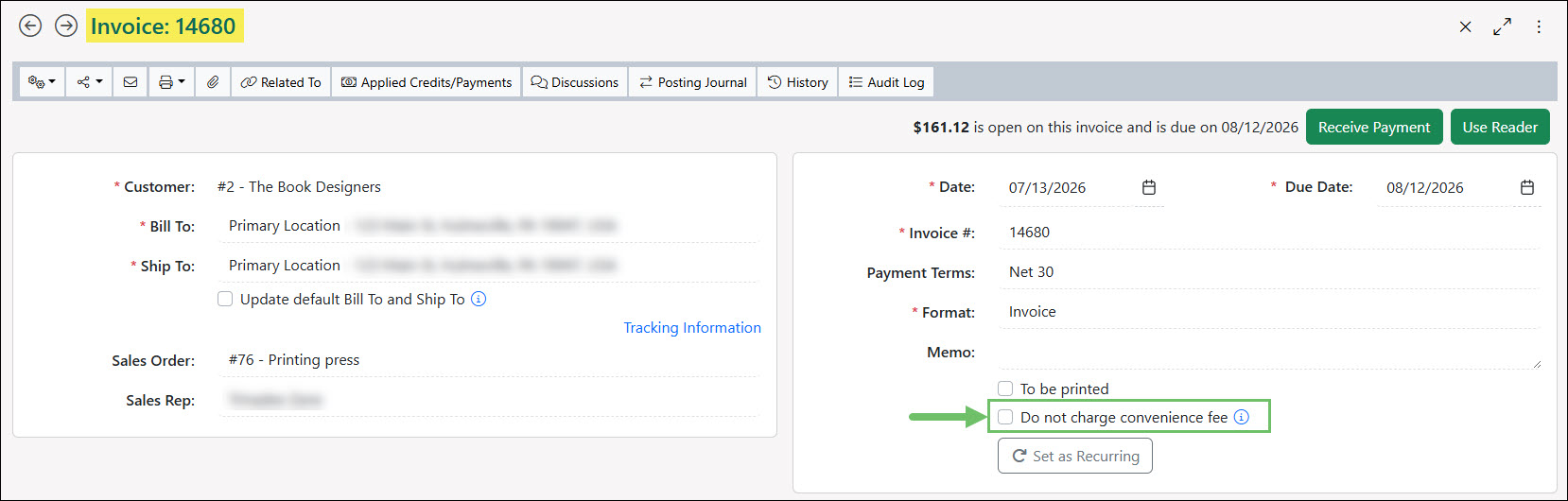Click info icon beside convenience fee option
1568x501 pixels.
click(1242, 417)
